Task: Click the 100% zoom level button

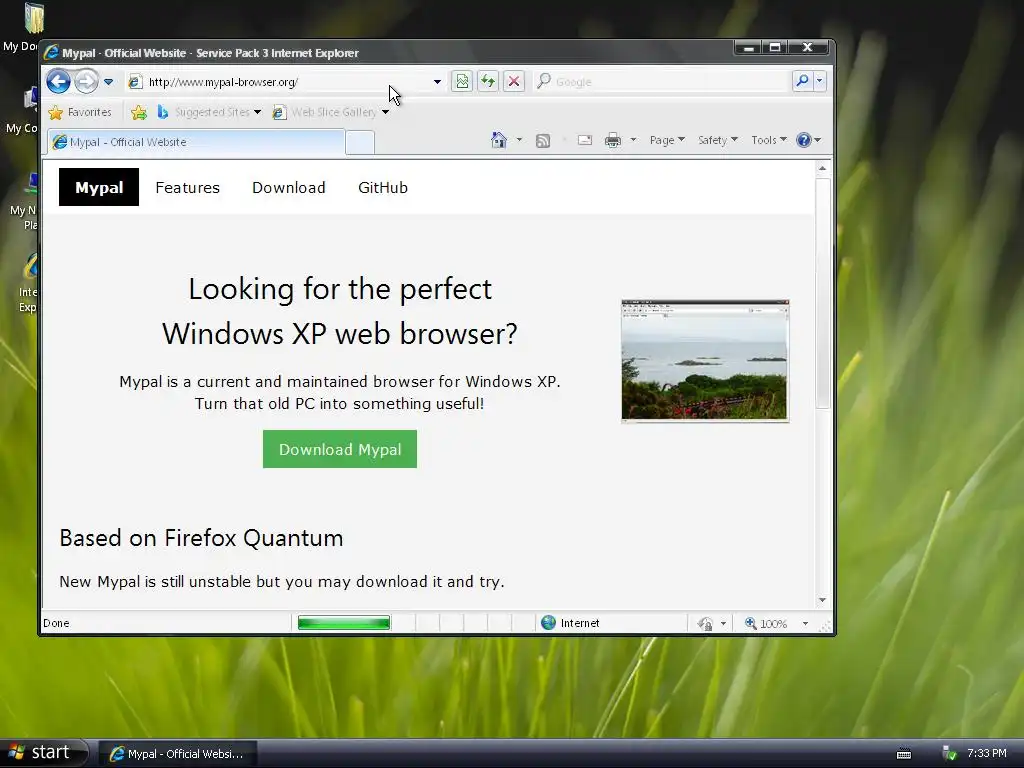Action: pyautogui.click(x=767, y=624)
